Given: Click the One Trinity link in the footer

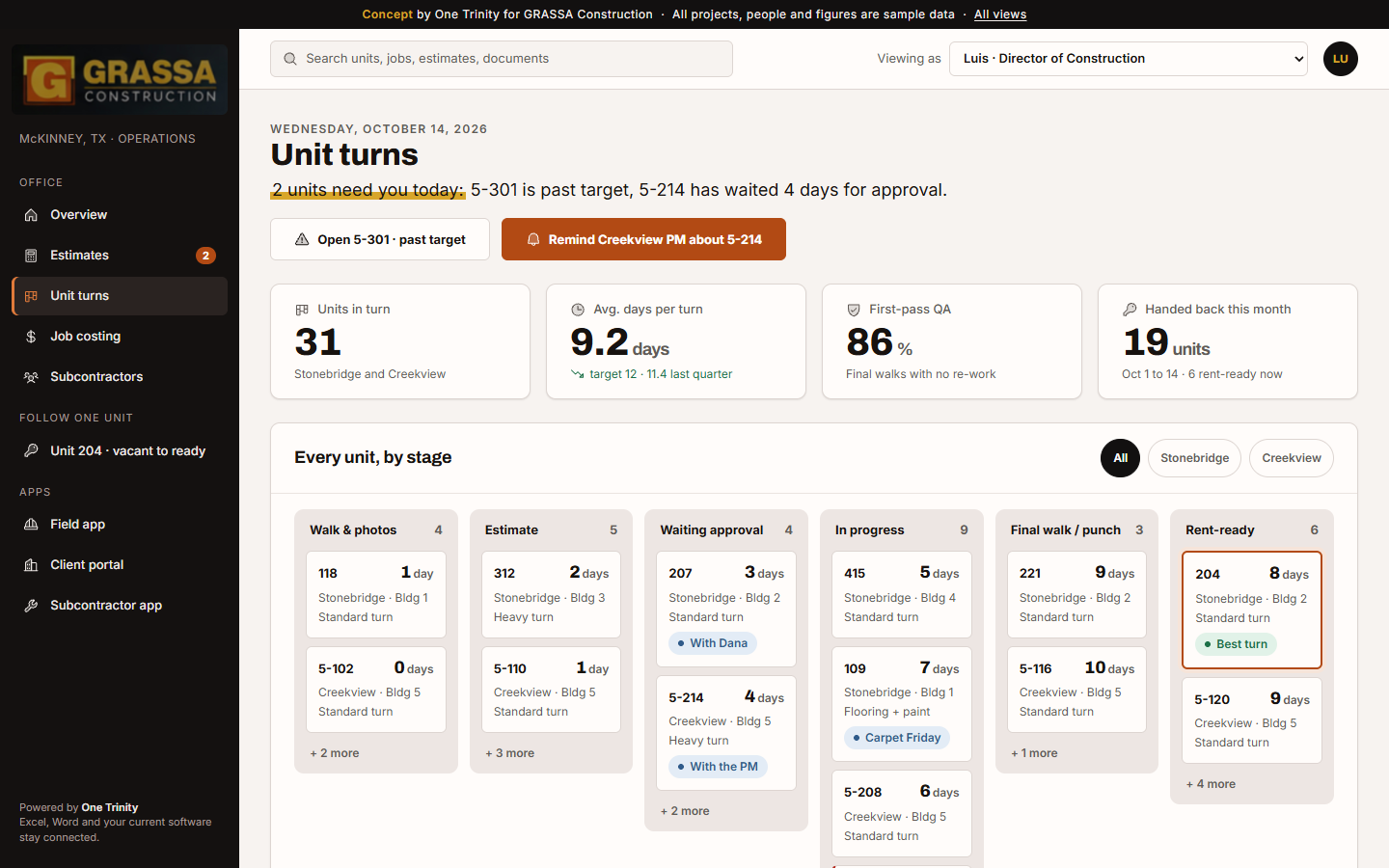Looking at the screenshot, I should click(x=110, y=807).
